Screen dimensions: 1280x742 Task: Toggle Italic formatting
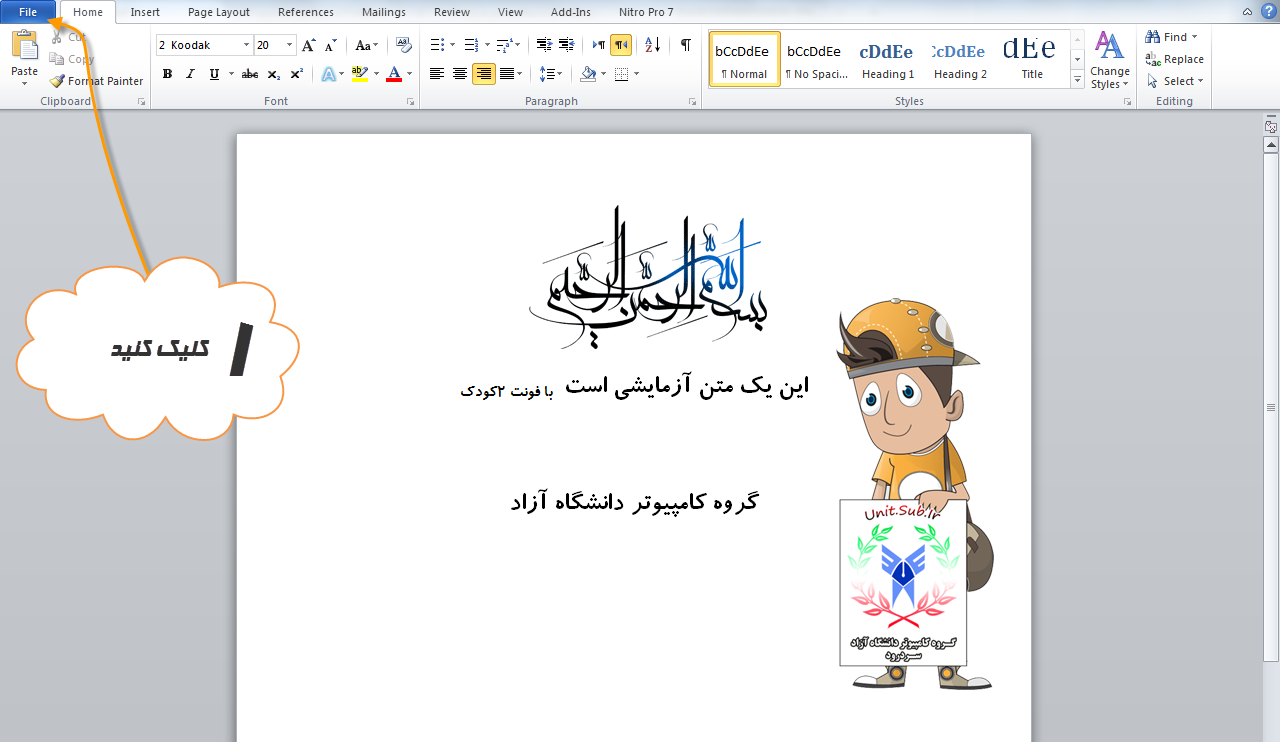(191, 74)
